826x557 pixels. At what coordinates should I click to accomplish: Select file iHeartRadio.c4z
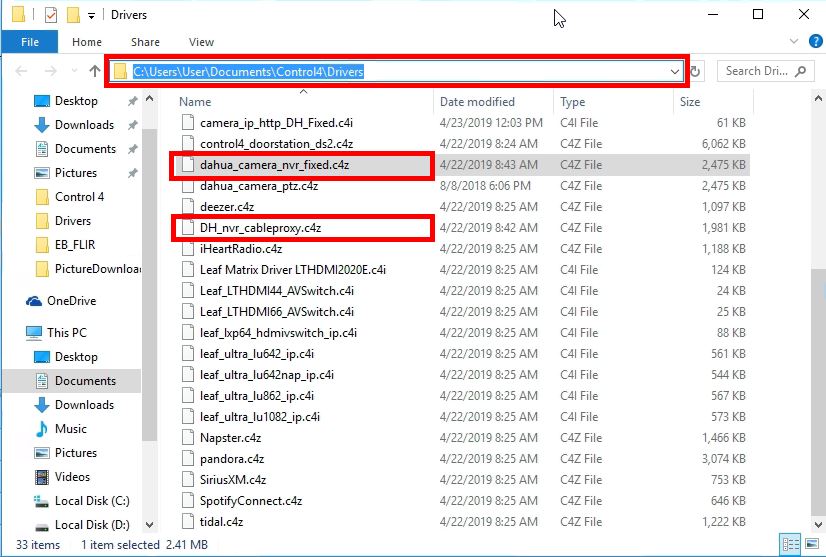241,249
